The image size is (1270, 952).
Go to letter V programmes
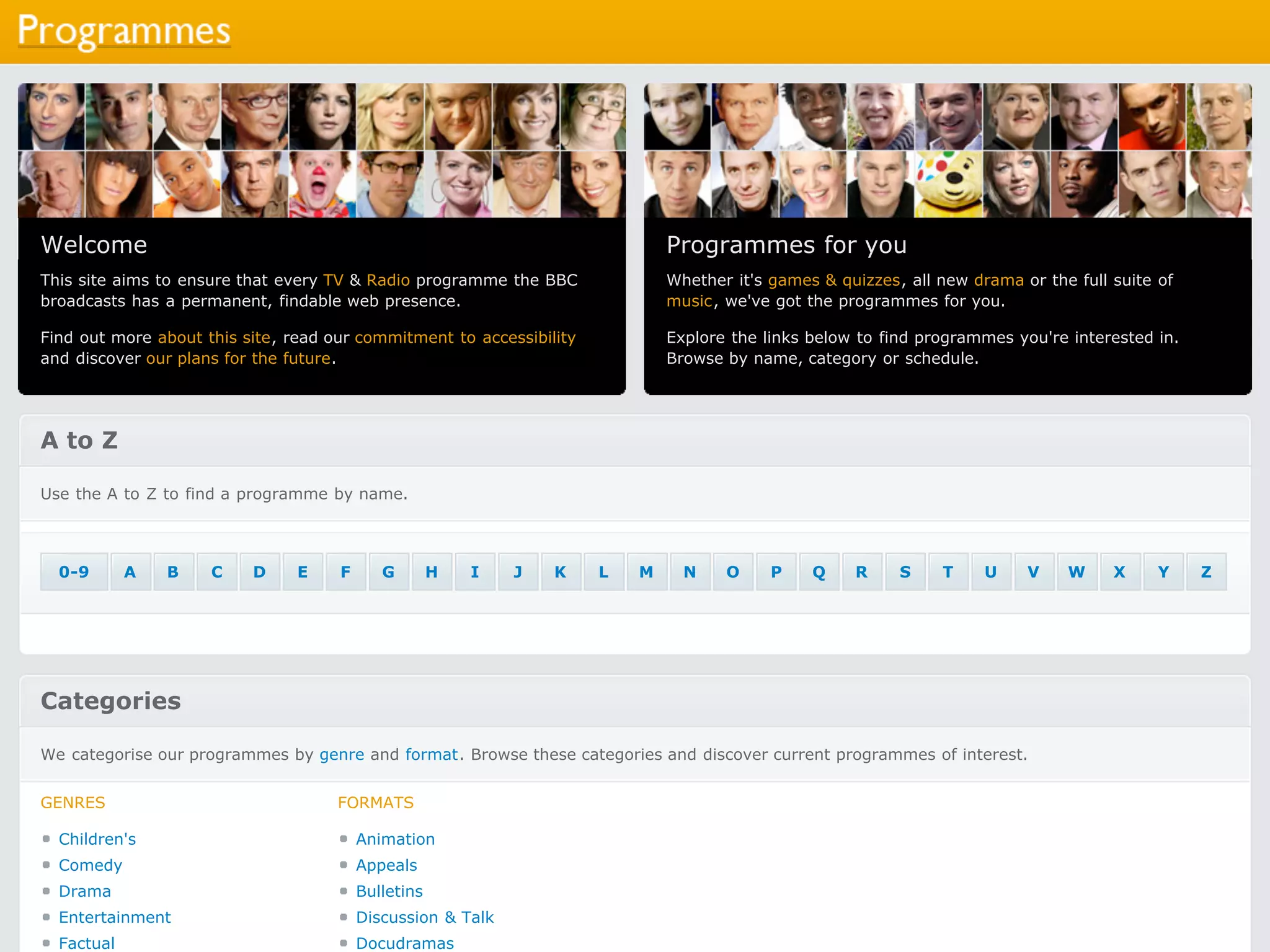(x=1034, y=571)
